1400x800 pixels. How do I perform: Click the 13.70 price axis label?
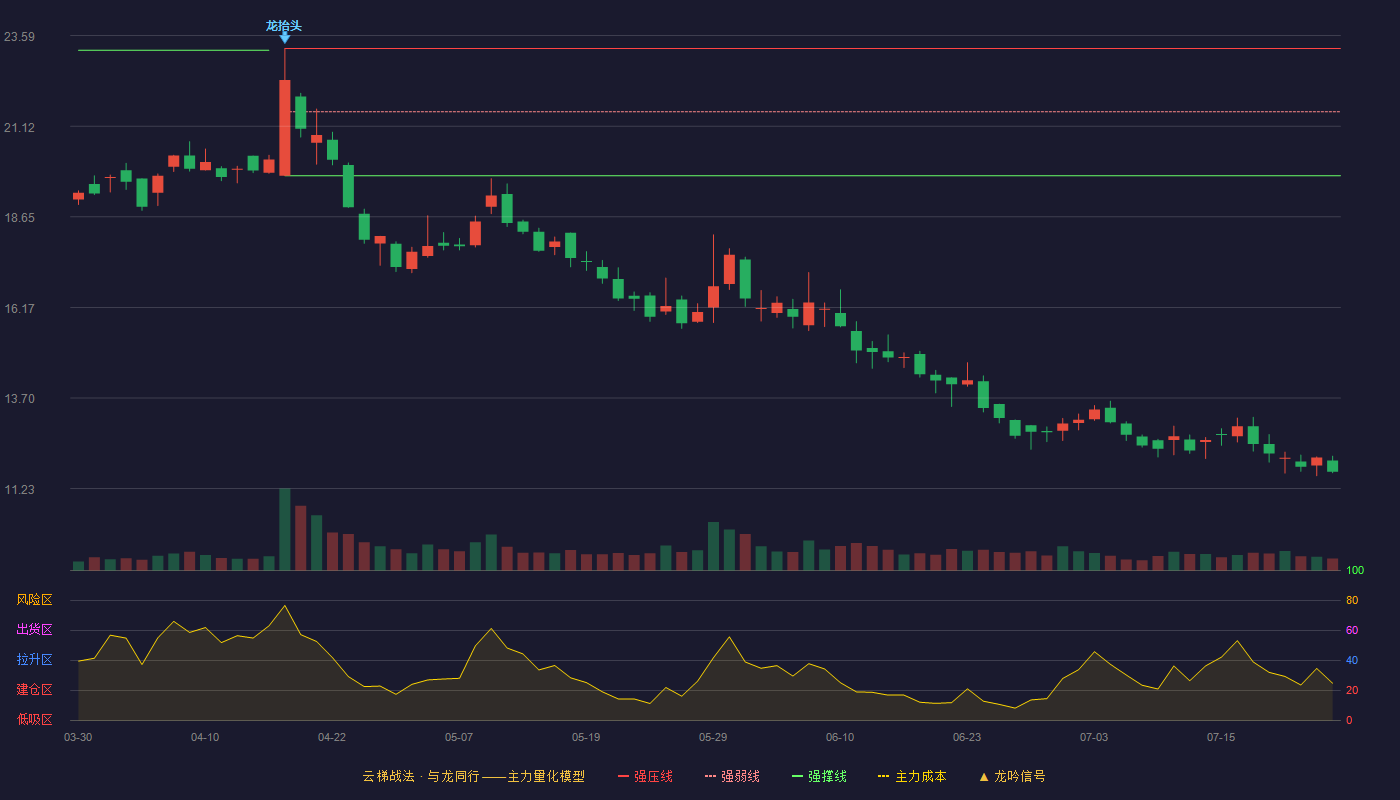(x=19, y=398)
